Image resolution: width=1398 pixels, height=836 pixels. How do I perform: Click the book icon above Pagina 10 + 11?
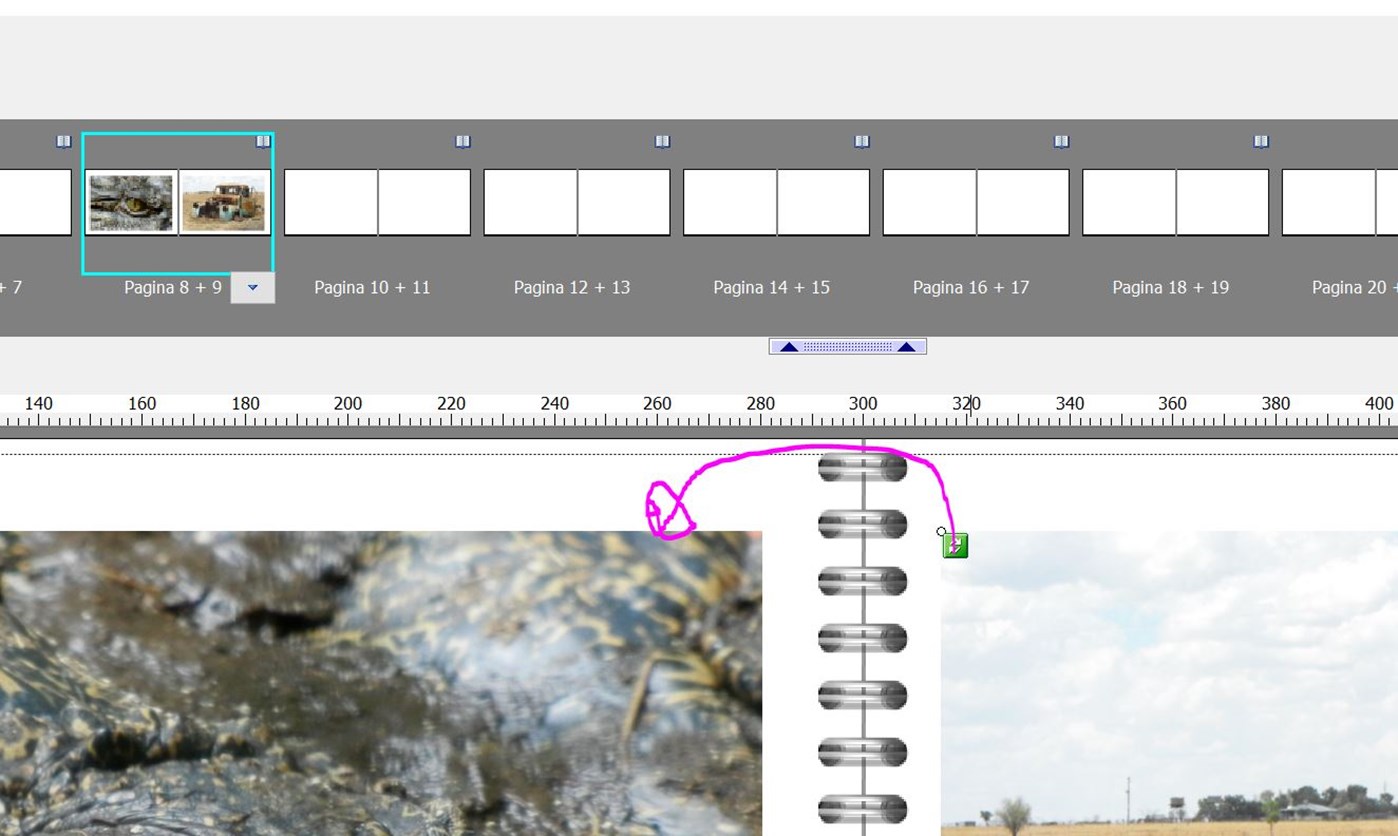pos(463,142)
